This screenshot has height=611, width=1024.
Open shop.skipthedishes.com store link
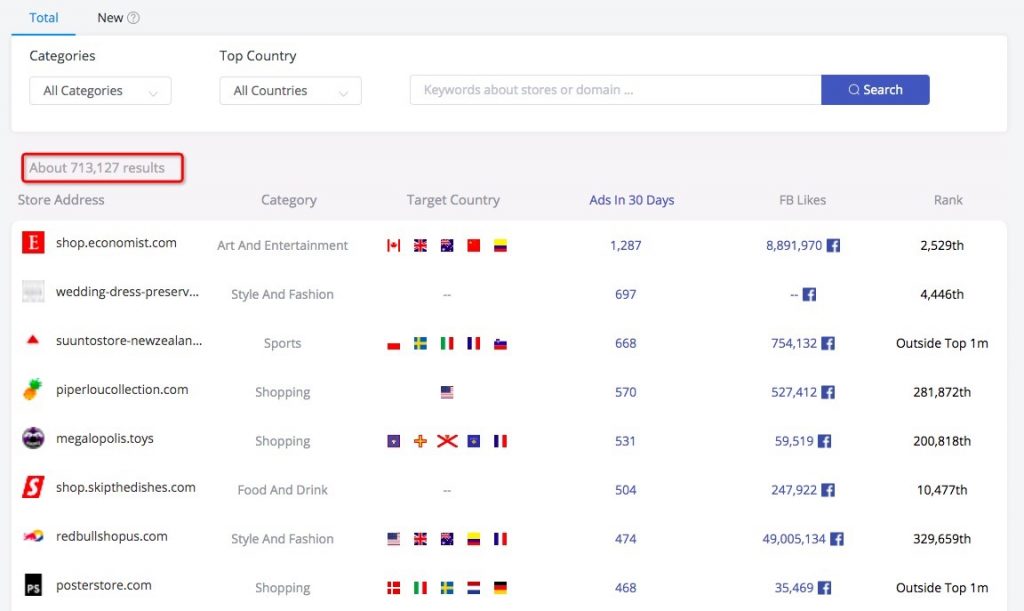tap(125, 488)
